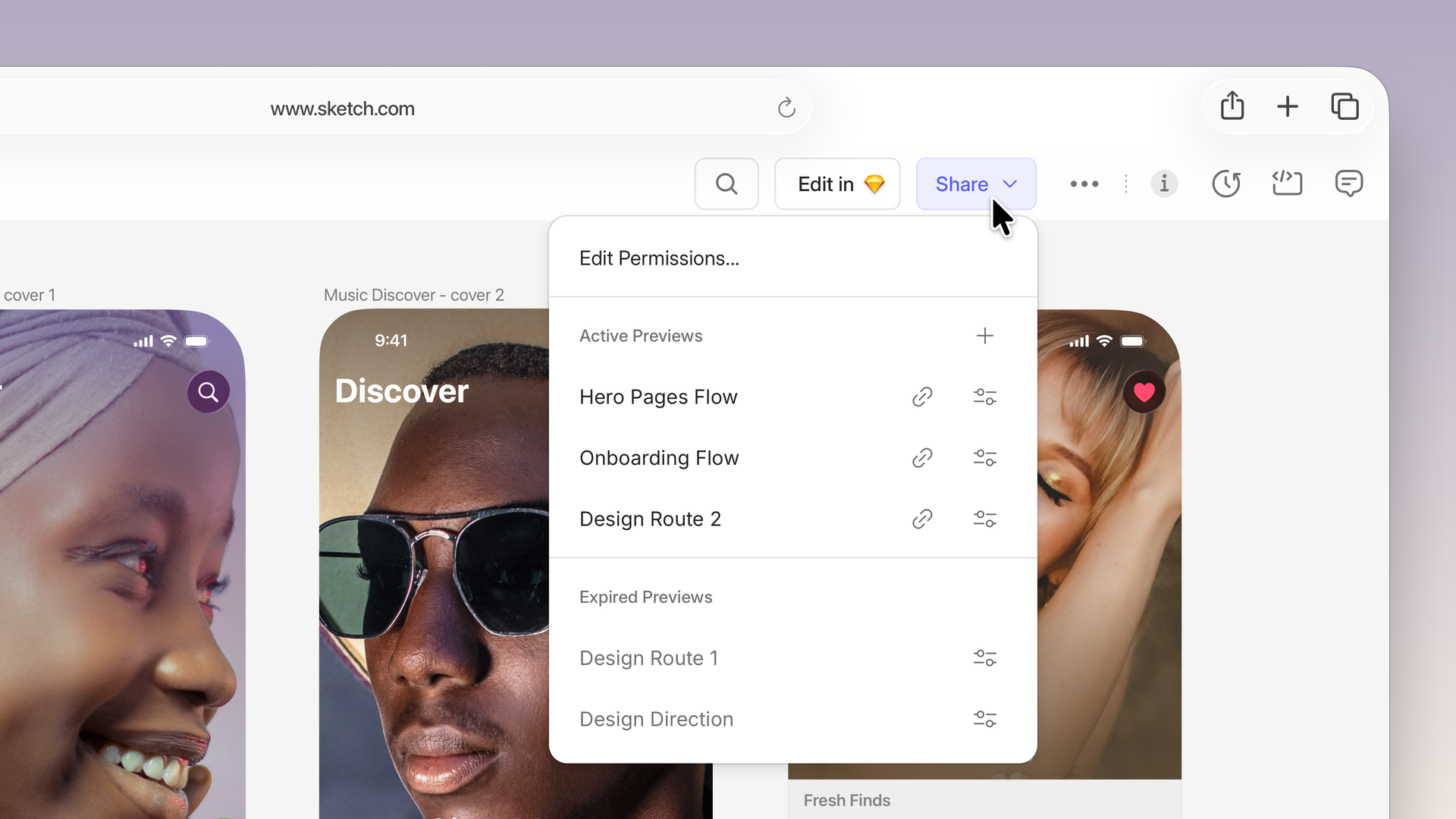The width and height of the screenshot is (1456, 819).
Task: Reload the page in the browser
Action: point(786,108)
